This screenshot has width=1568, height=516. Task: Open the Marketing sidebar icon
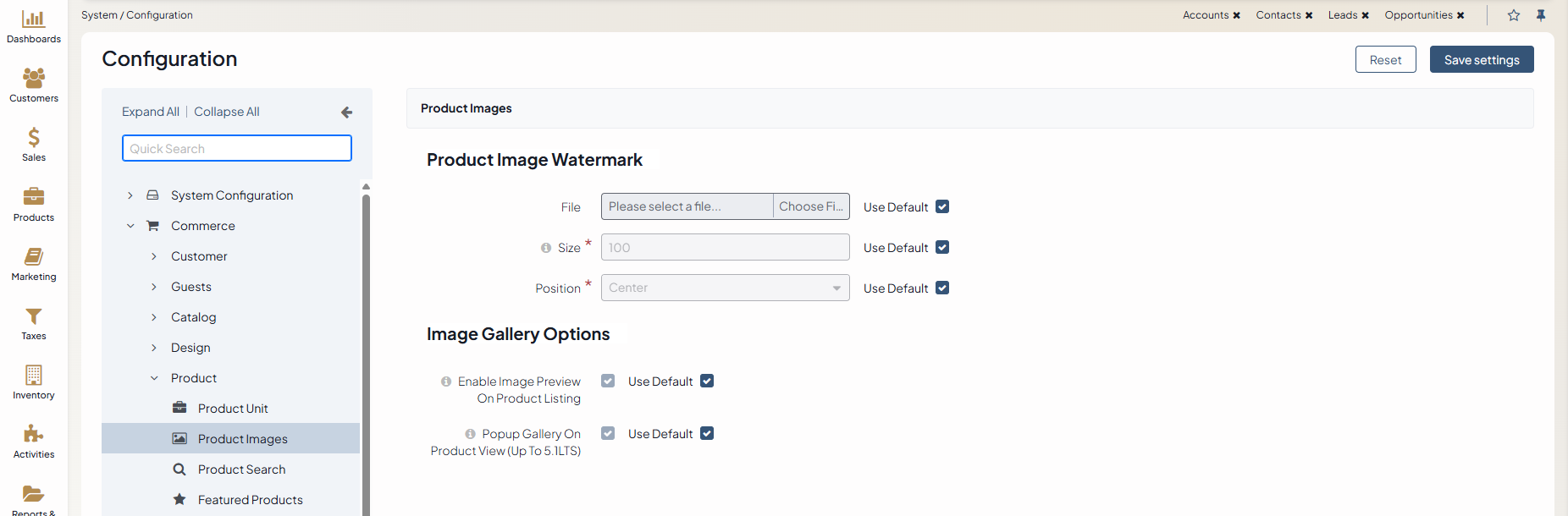coord(34,257)
